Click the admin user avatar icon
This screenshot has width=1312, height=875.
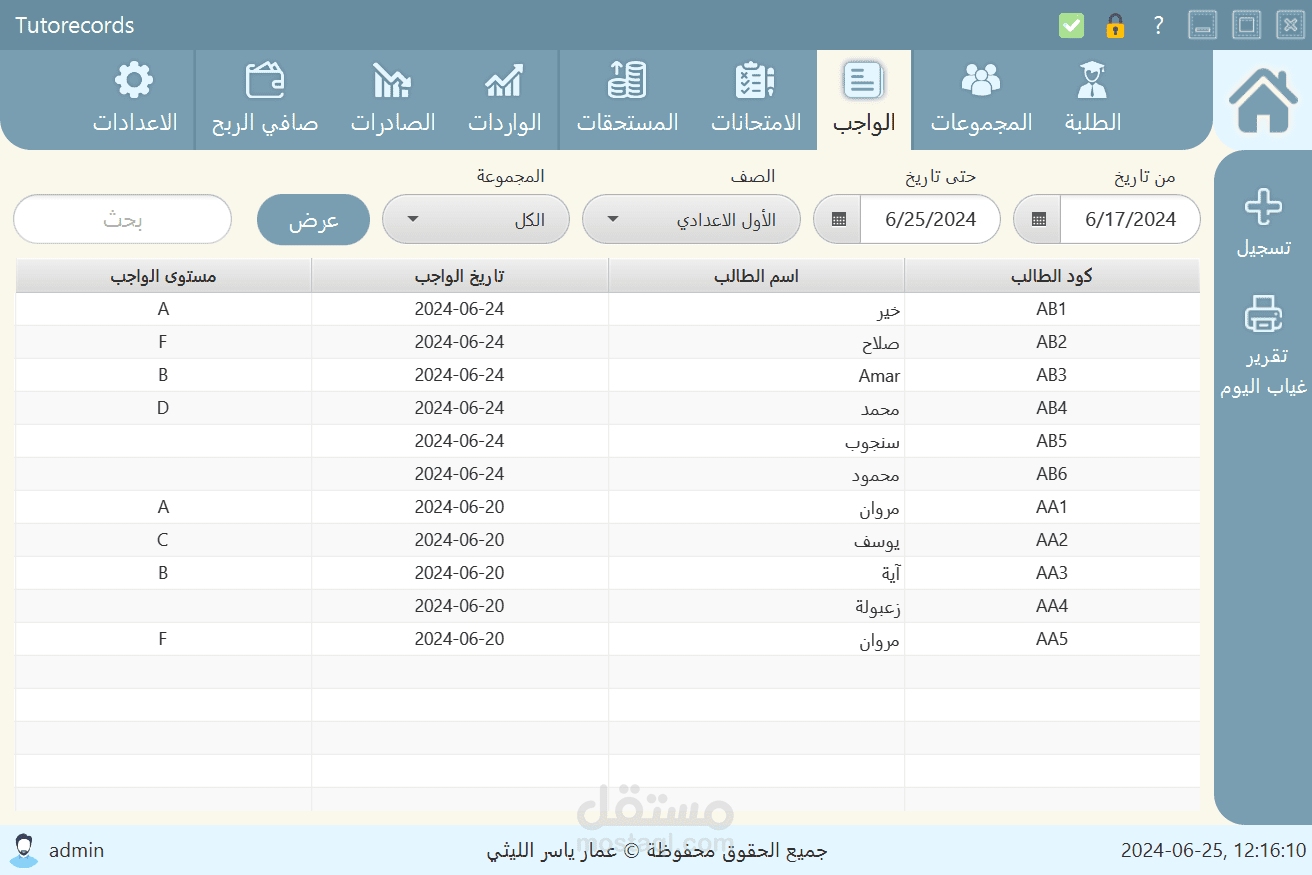point(24,850)
